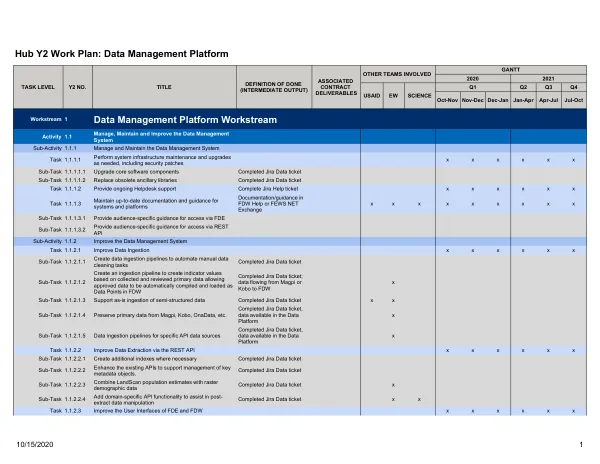
Task: Click Activity 1.1 row label
Action: [x=57, y=137]
